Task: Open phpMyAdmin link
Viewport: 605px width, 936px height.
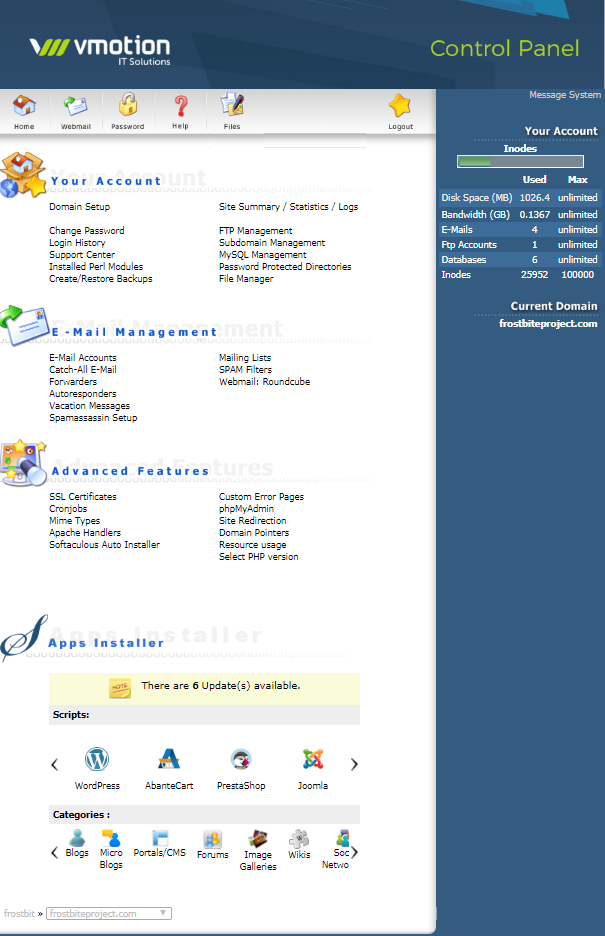Action: pyautogui.click(x=246, y=509)
